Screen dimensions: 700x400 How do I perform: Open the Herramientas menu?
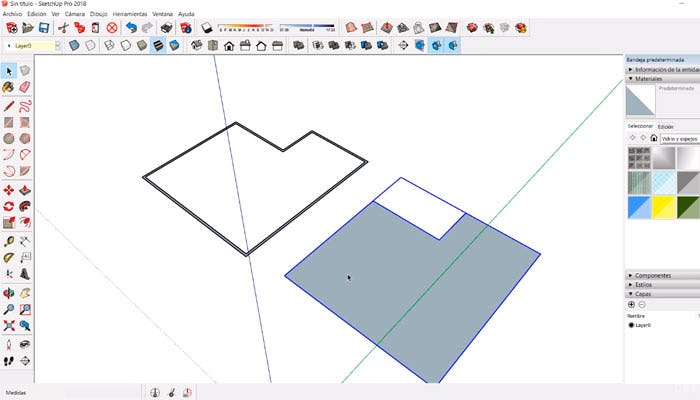[130, 14]
